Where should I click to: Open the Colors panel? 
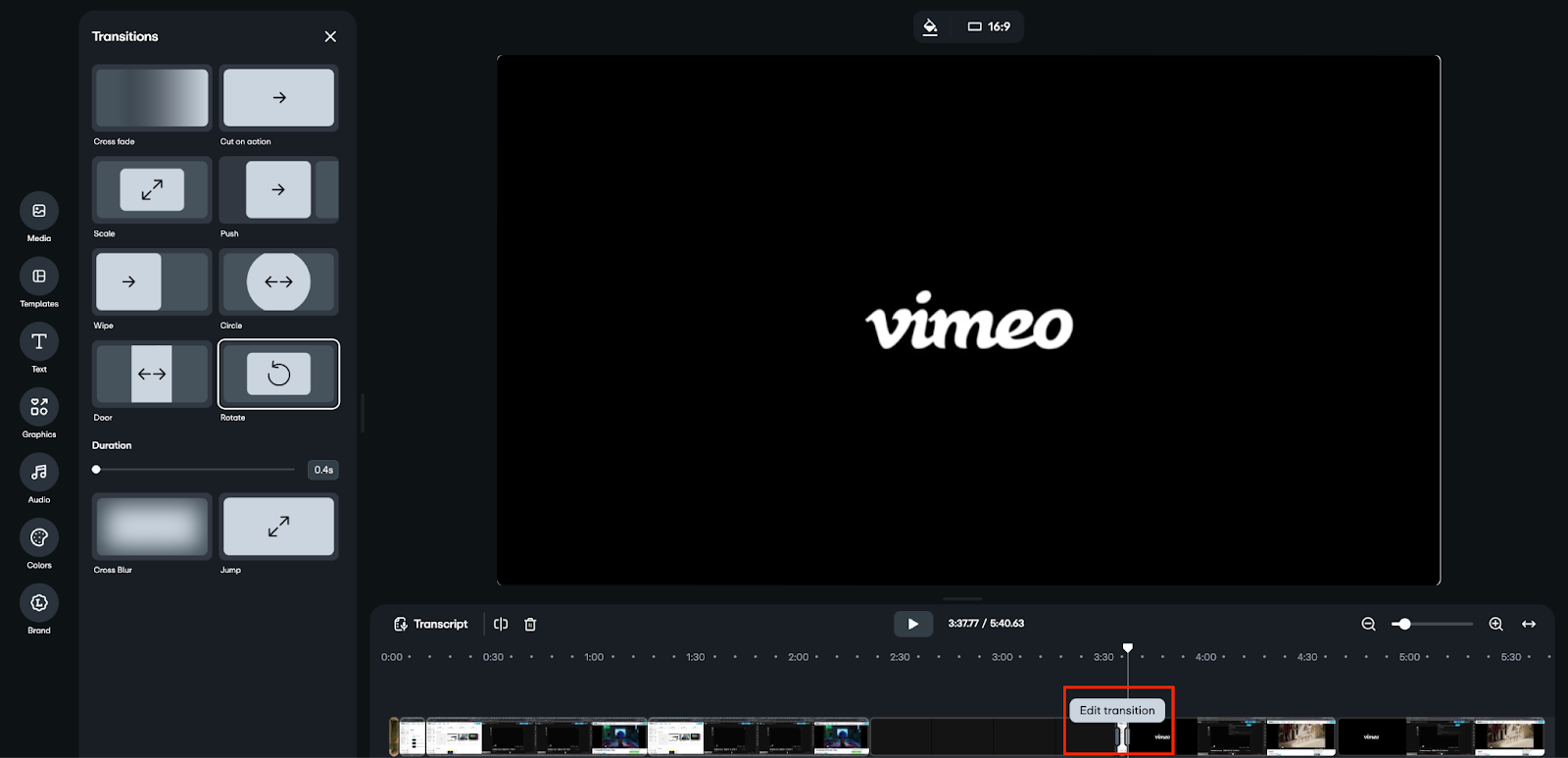[39, 537]
